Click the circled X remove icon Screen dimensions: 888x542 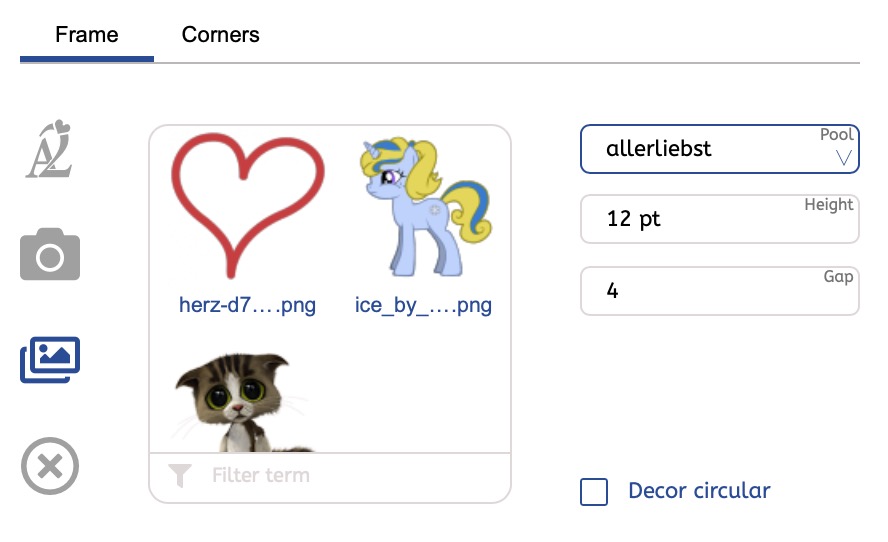point(50,466)
